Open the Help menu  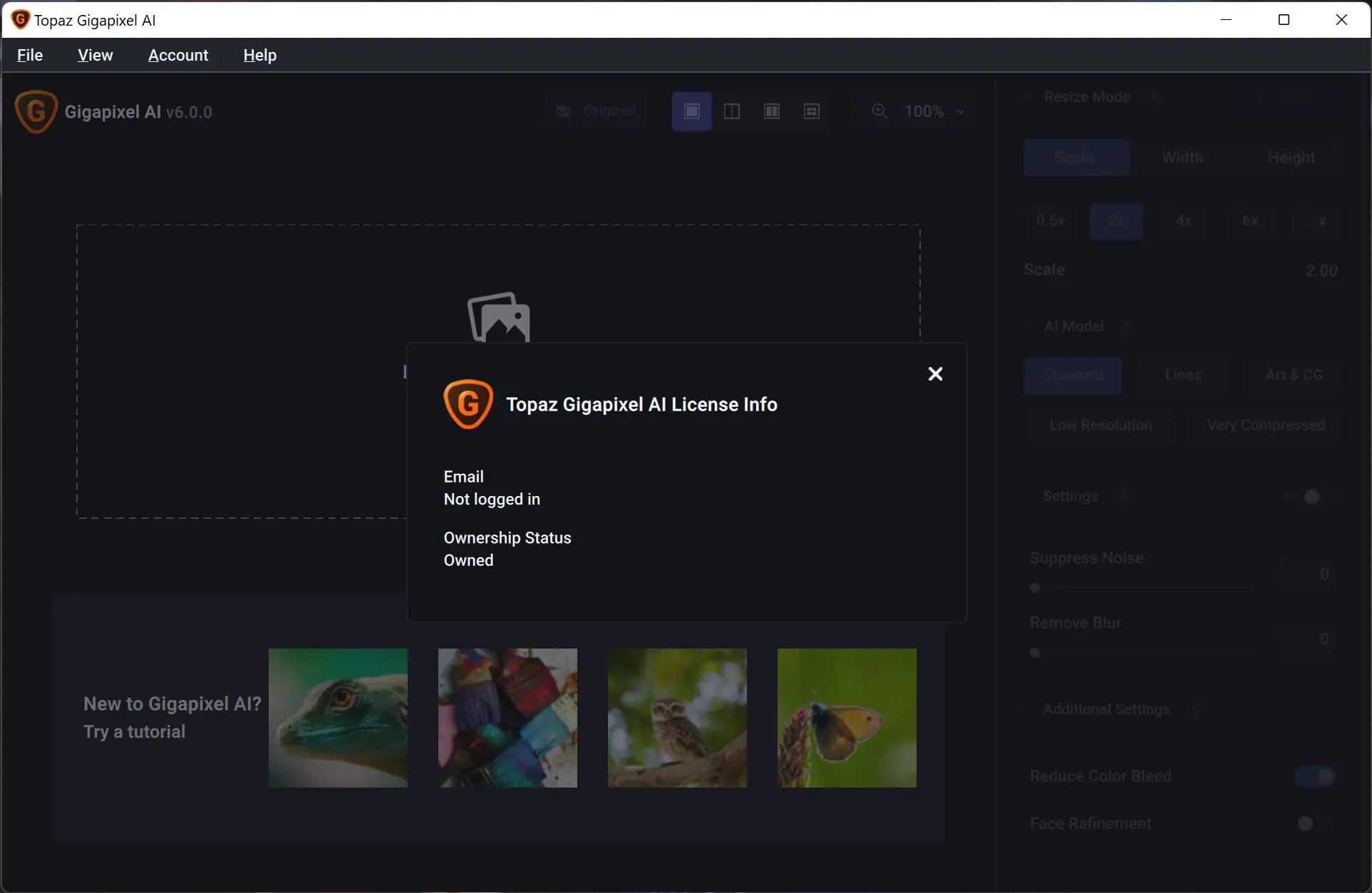259,55
